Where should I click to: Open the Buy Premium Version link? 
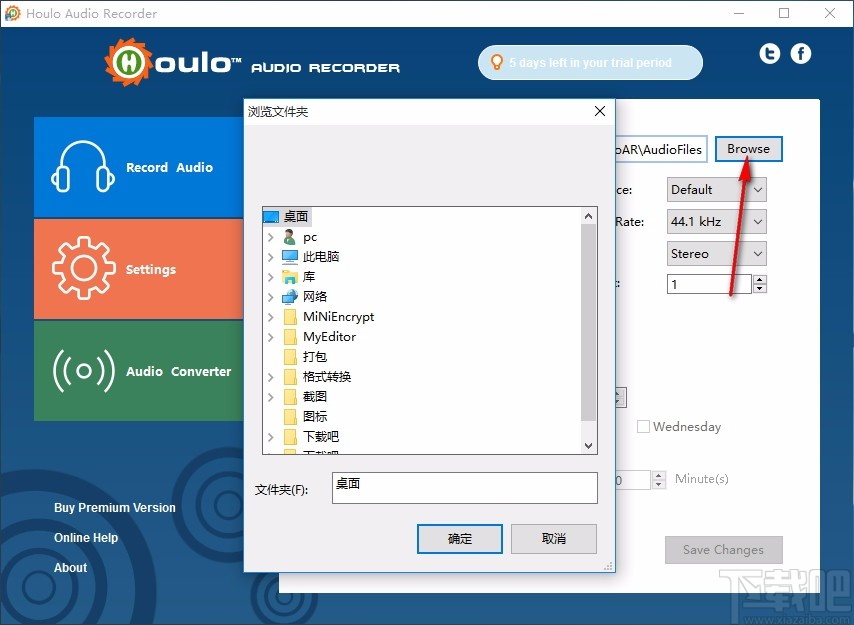114,508
